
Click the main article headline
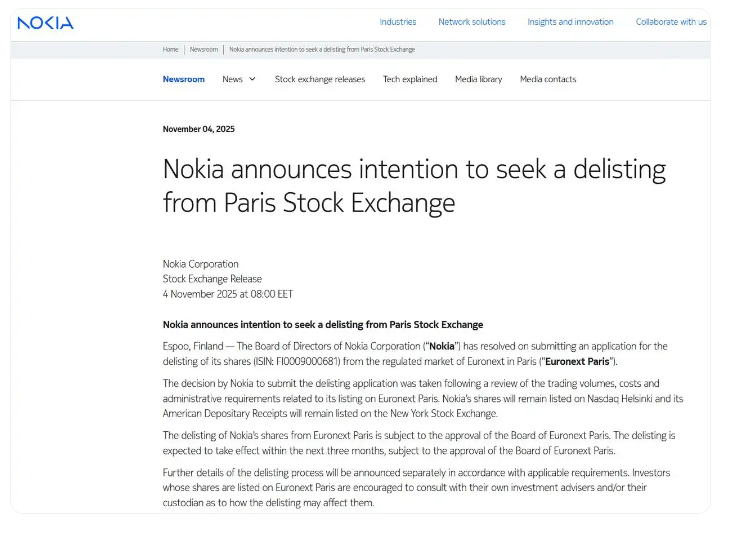click(414, 186)
